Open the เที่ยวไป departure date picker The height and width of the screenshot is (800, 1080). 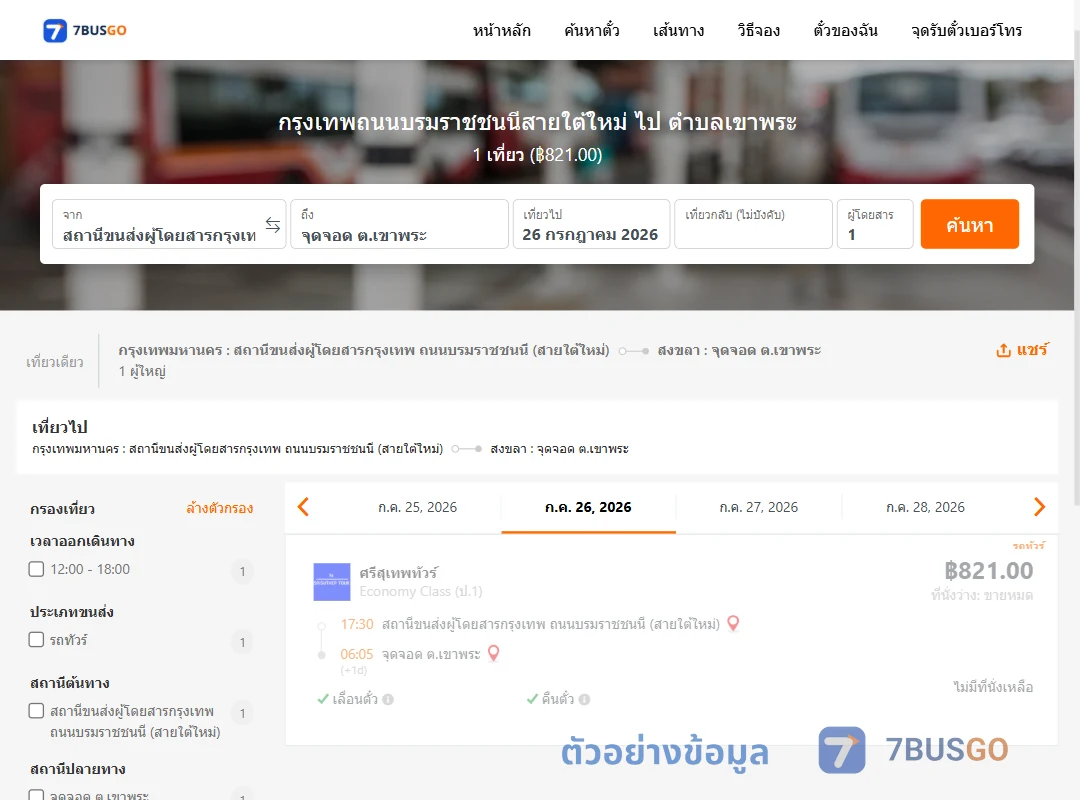pos(592,224)
